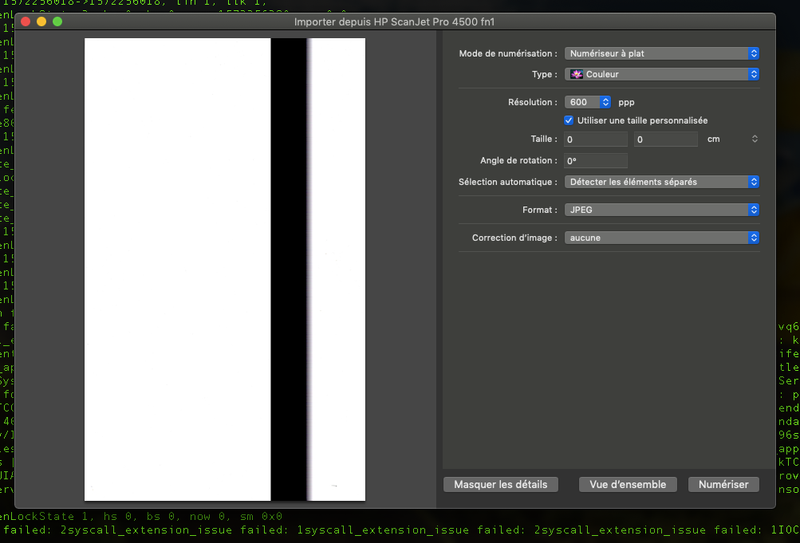Click the second Taille height field
This screenshot has height=543, width=800.
[666, 139]
